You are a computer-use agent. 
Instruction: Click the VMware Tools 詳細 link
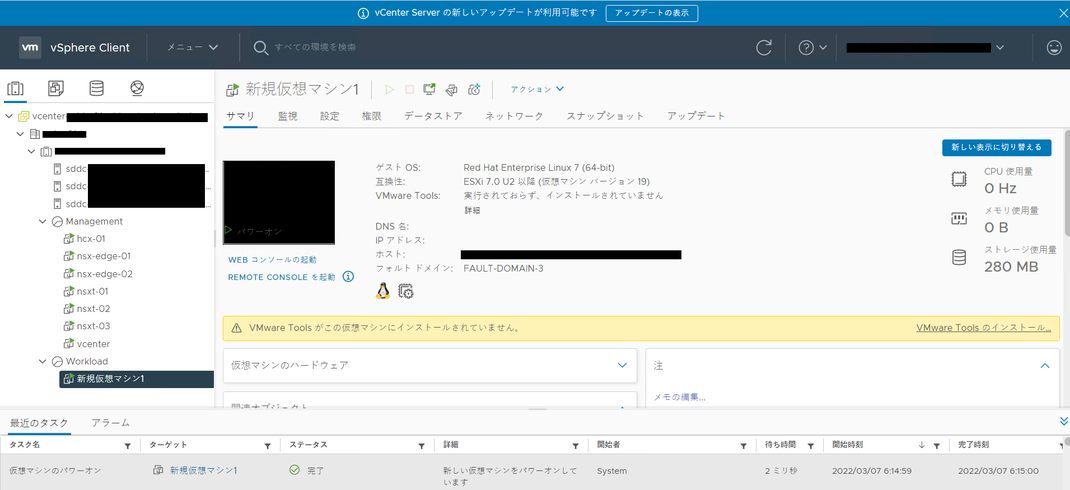pyautogui.click(x=473, y=210)
